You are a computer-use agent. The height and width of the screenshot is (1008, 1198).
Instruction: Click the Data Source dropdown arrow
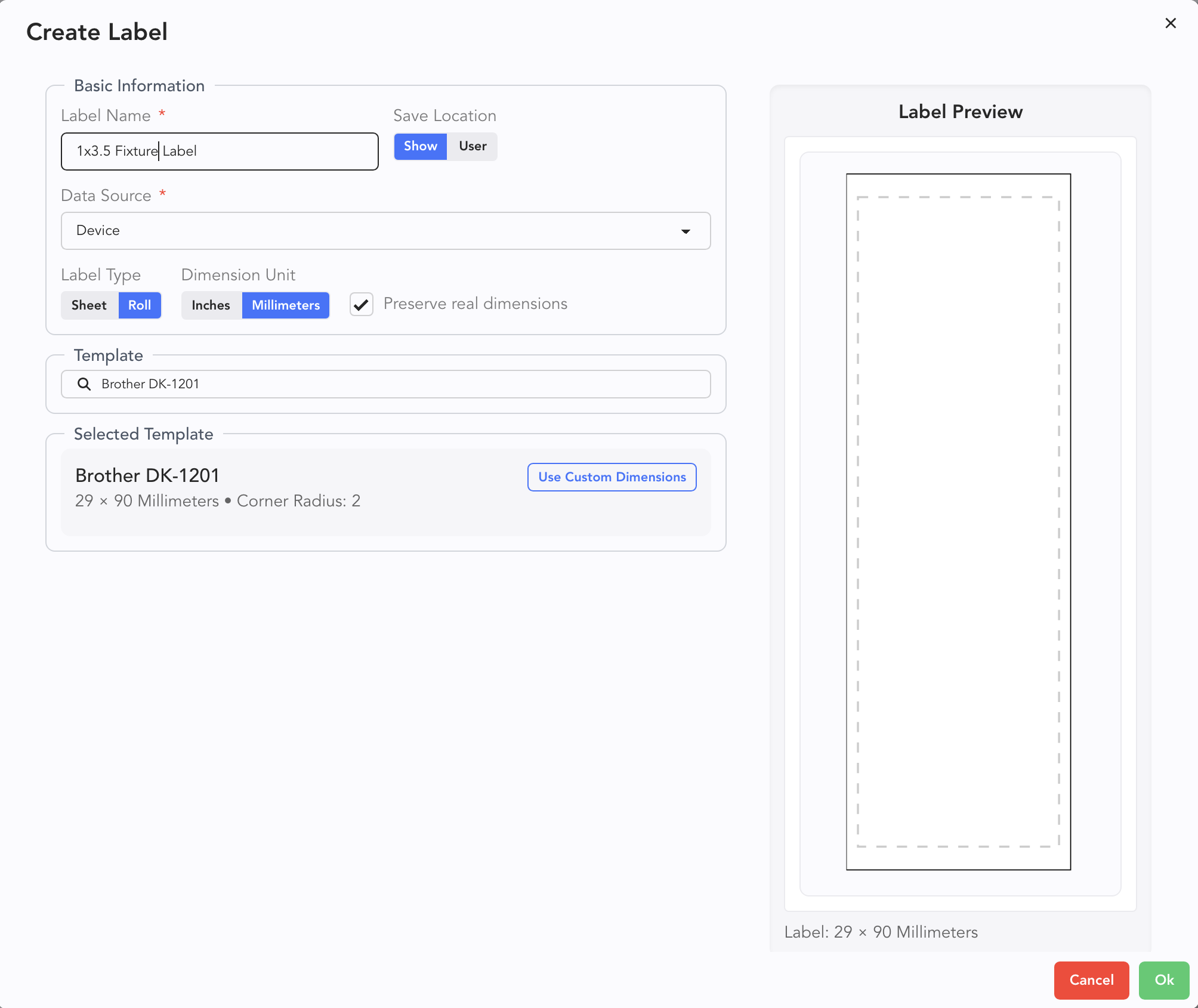point(686,231)
